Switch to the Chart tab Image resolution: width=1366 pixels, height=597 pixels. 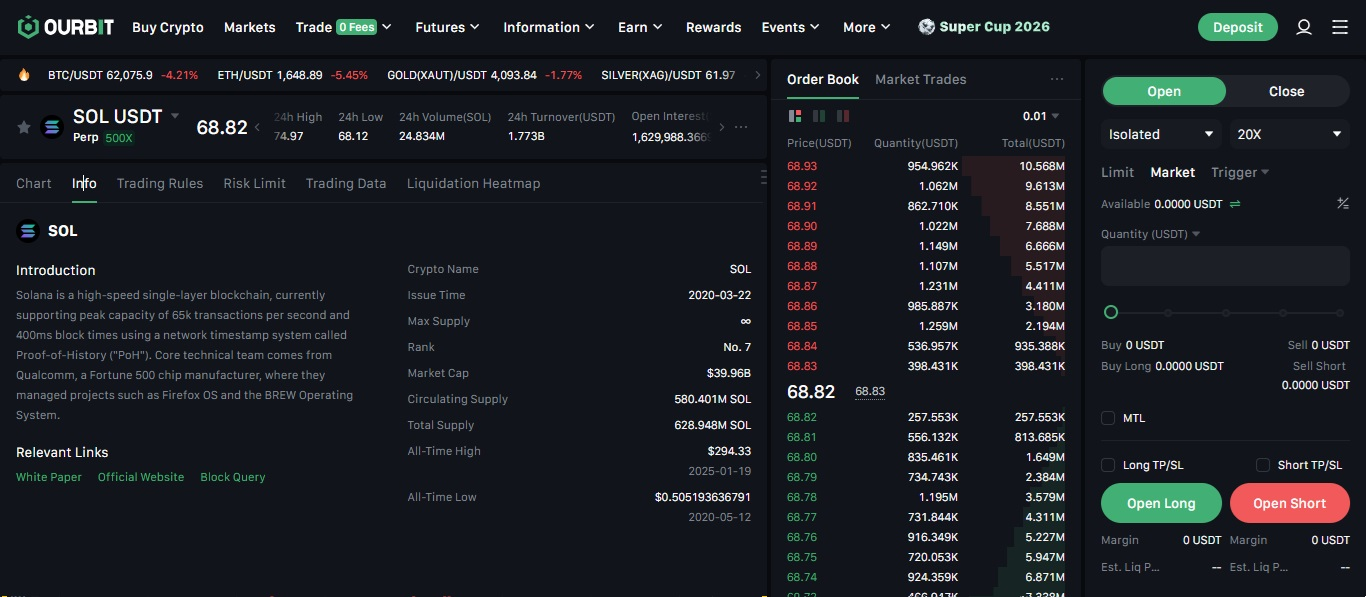(34, 183)
